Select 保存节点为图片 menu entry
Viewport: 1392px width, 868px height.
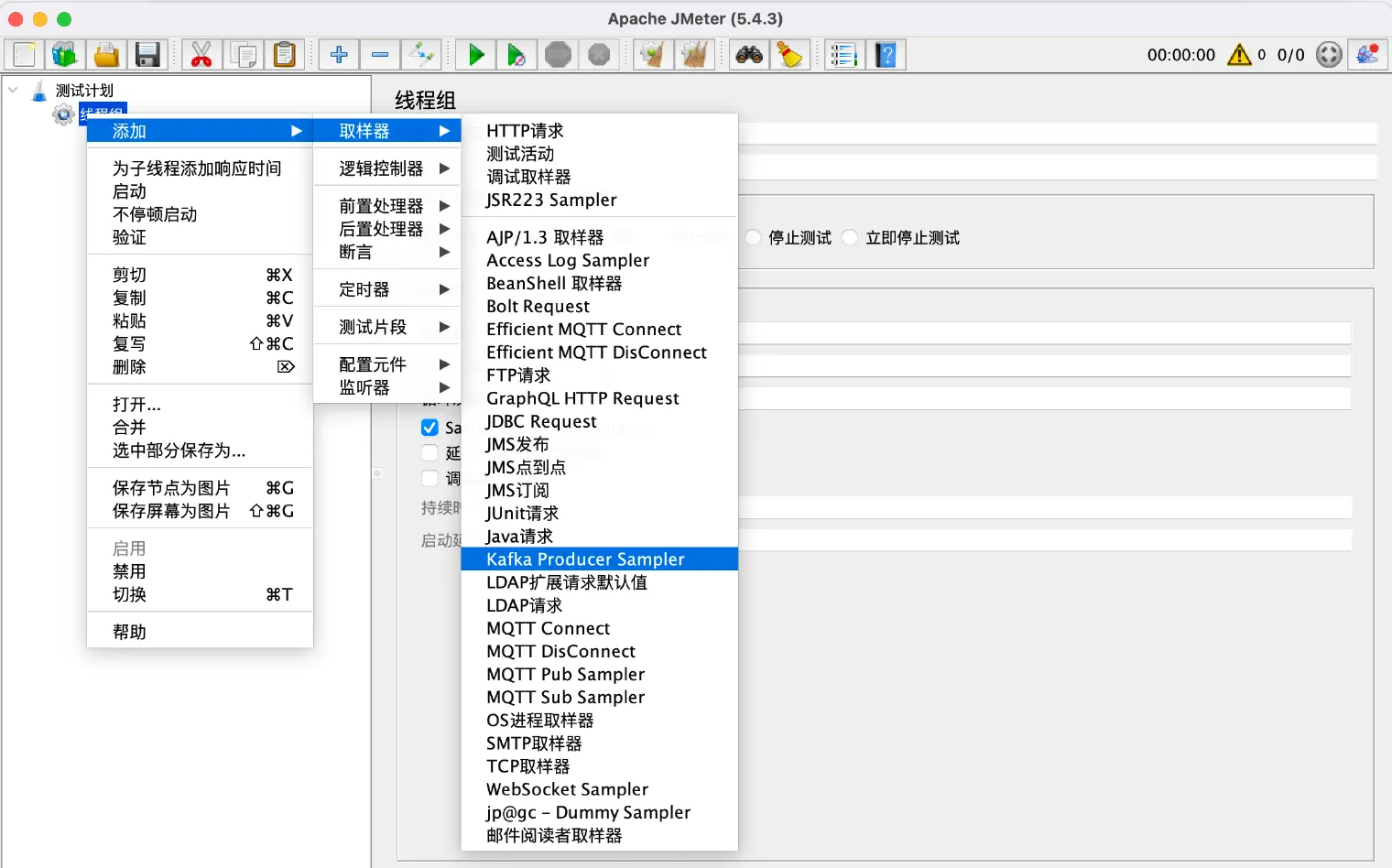[201, 488]
